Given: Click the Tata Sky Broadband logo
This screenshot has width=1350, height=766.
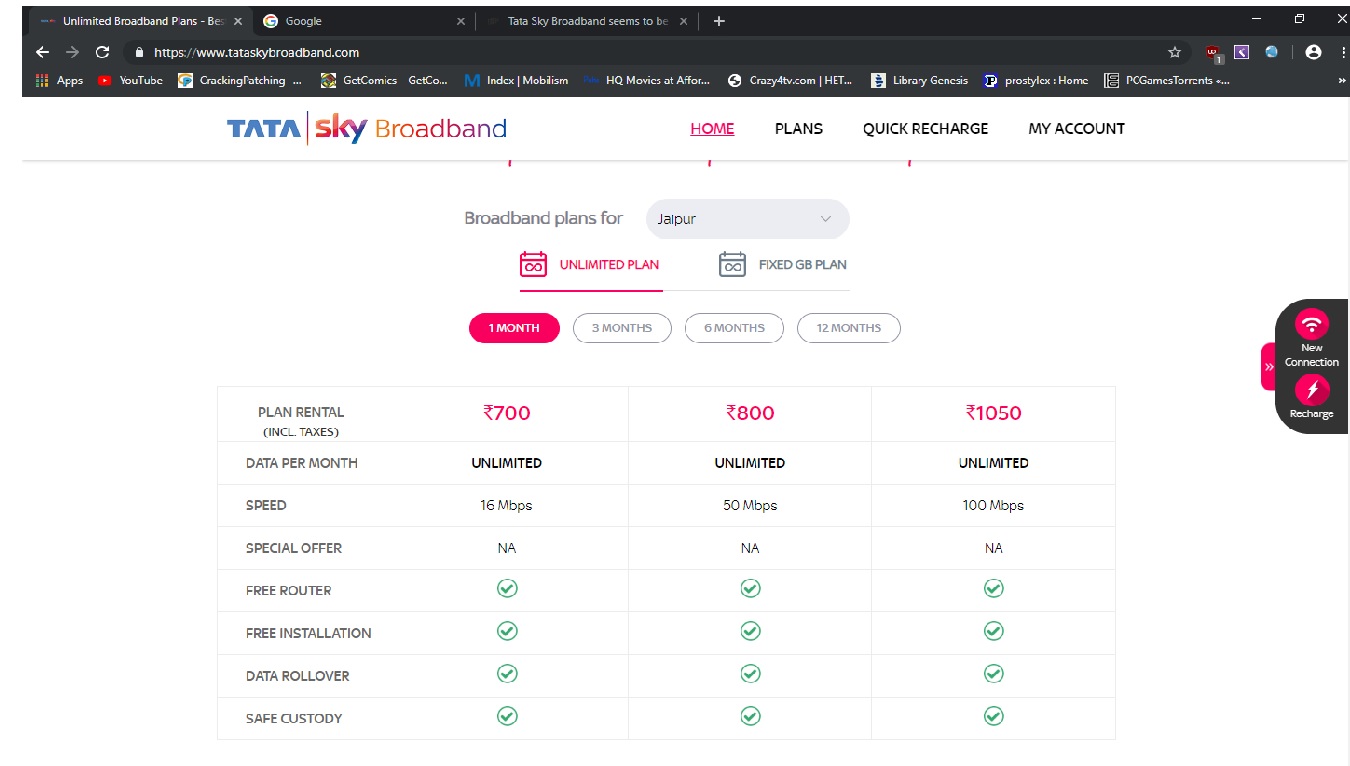Looking at the screenshot, I should [x=366, y=128].
